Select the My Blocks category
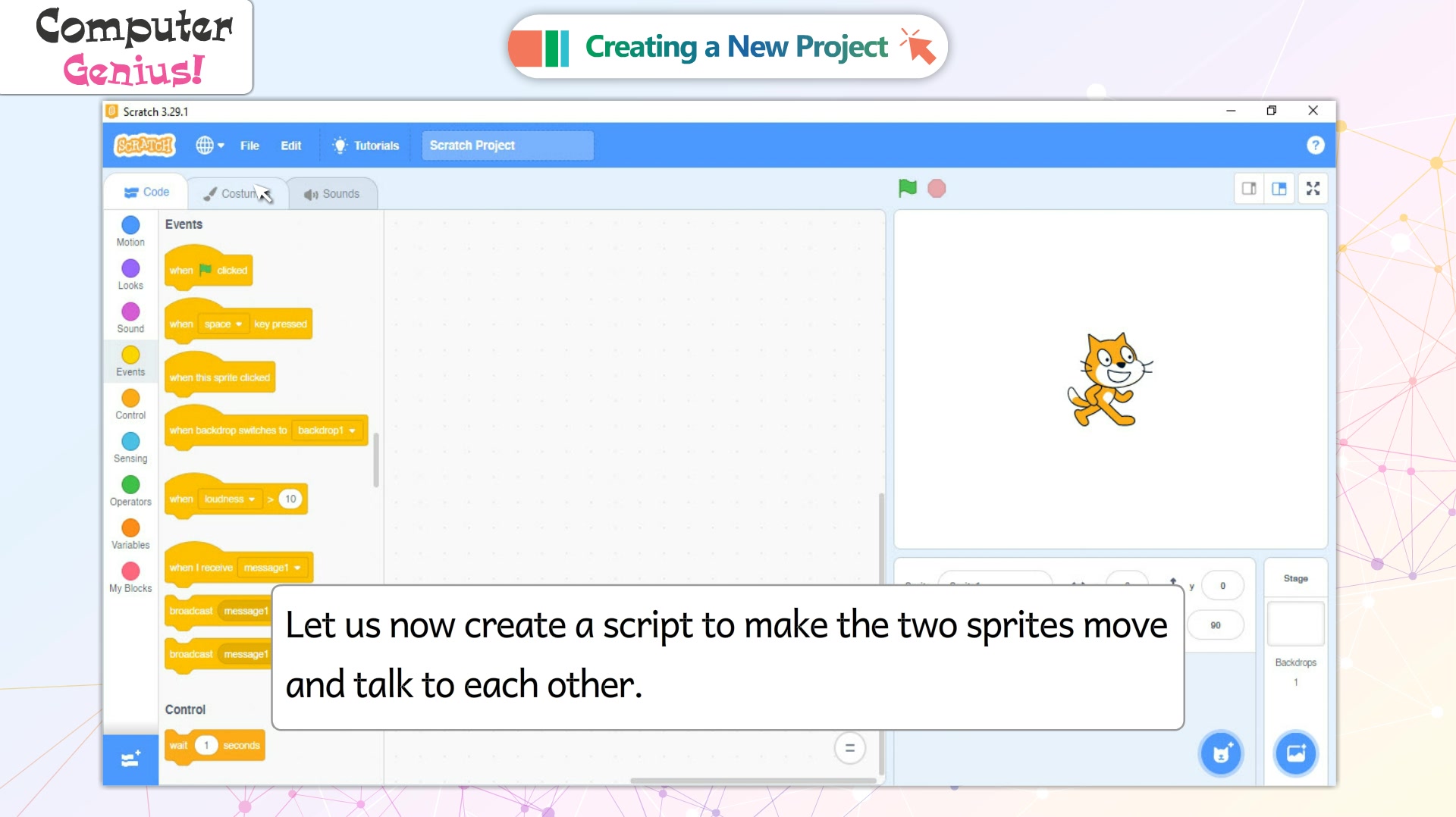1456x817 pixels. click(x=130, y=577)
